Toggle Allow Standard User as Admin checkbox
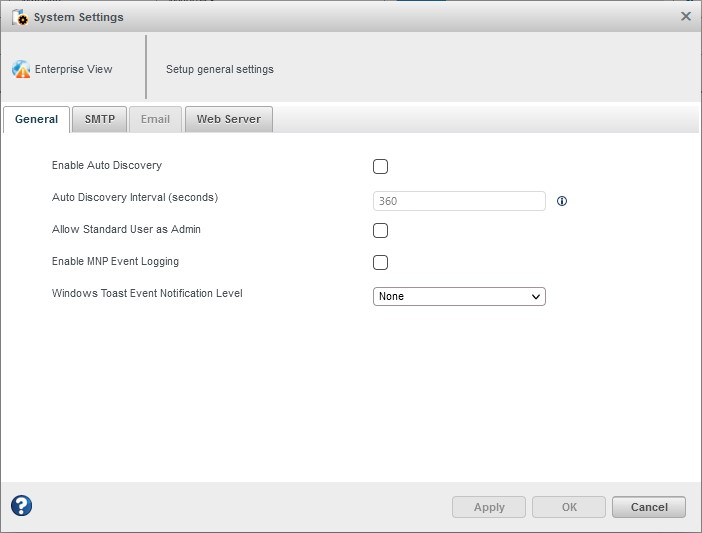The width and height of the screenshot is (702, 533). tap(380, 231)
